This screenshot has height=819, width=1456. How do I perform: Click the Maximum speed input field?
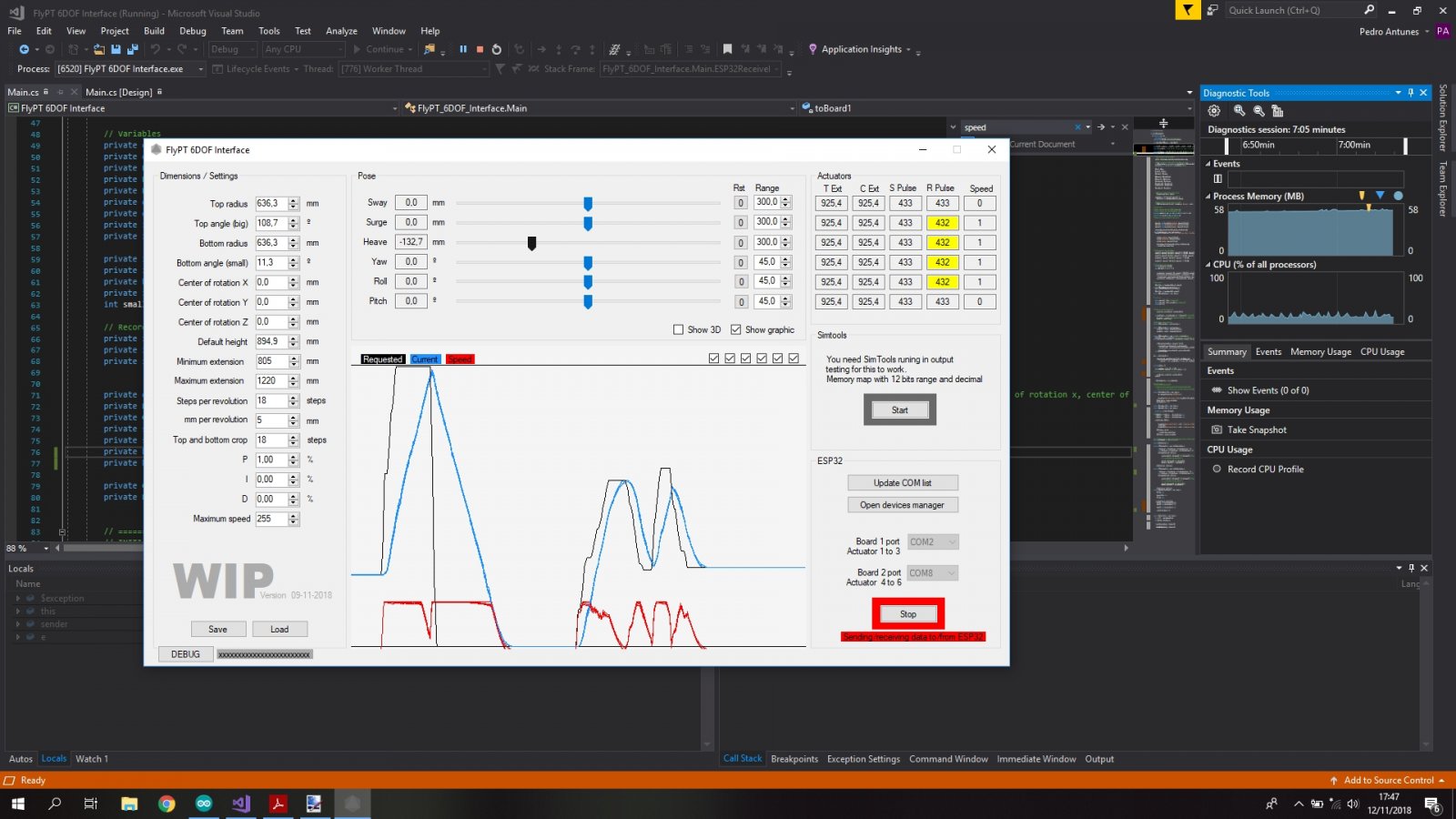270,519
